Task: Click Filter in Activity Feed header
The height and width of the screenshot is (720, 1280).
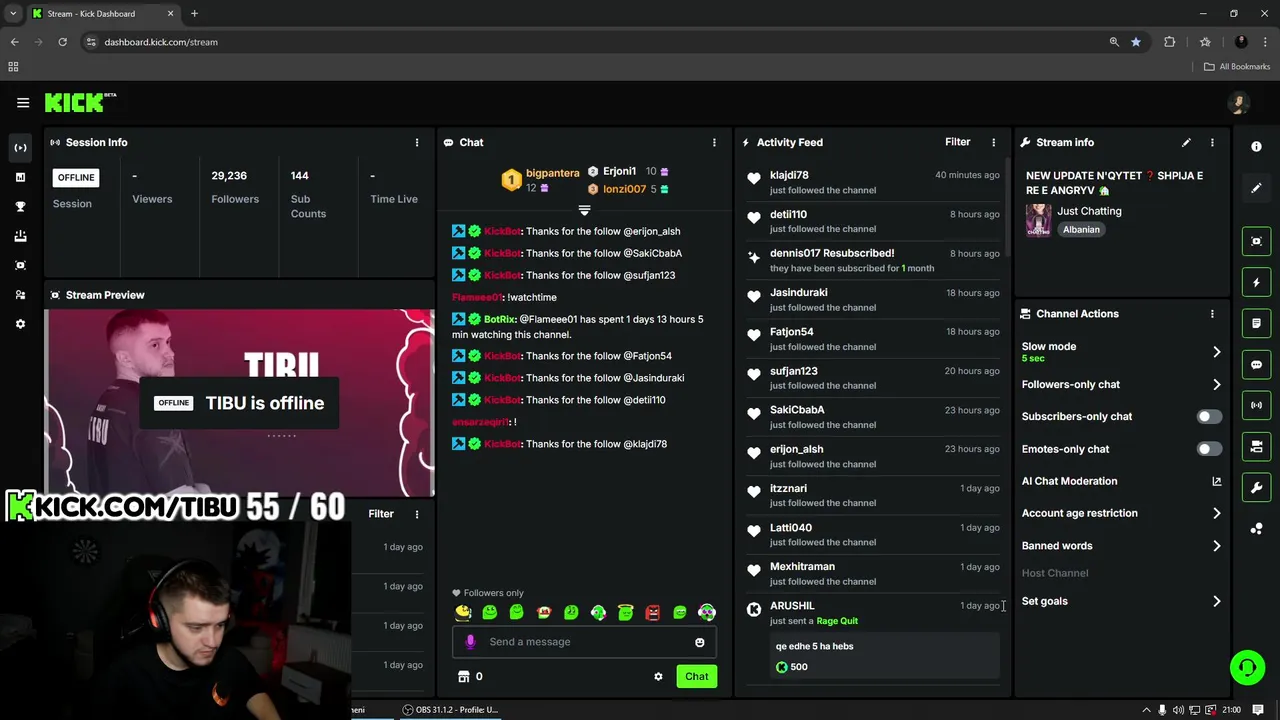Action: point(958,142)
